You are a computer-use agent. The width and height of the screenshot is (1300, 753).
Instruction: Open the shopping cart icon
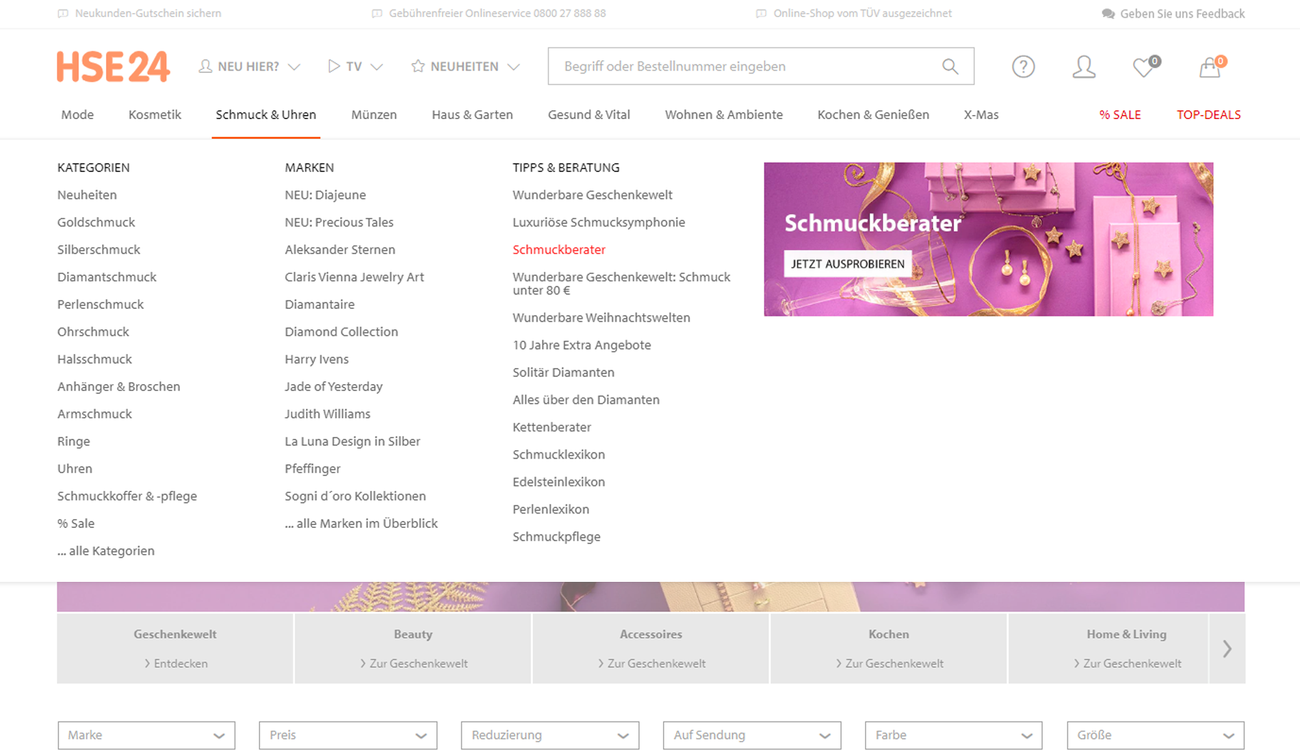tap(1211, 67)
